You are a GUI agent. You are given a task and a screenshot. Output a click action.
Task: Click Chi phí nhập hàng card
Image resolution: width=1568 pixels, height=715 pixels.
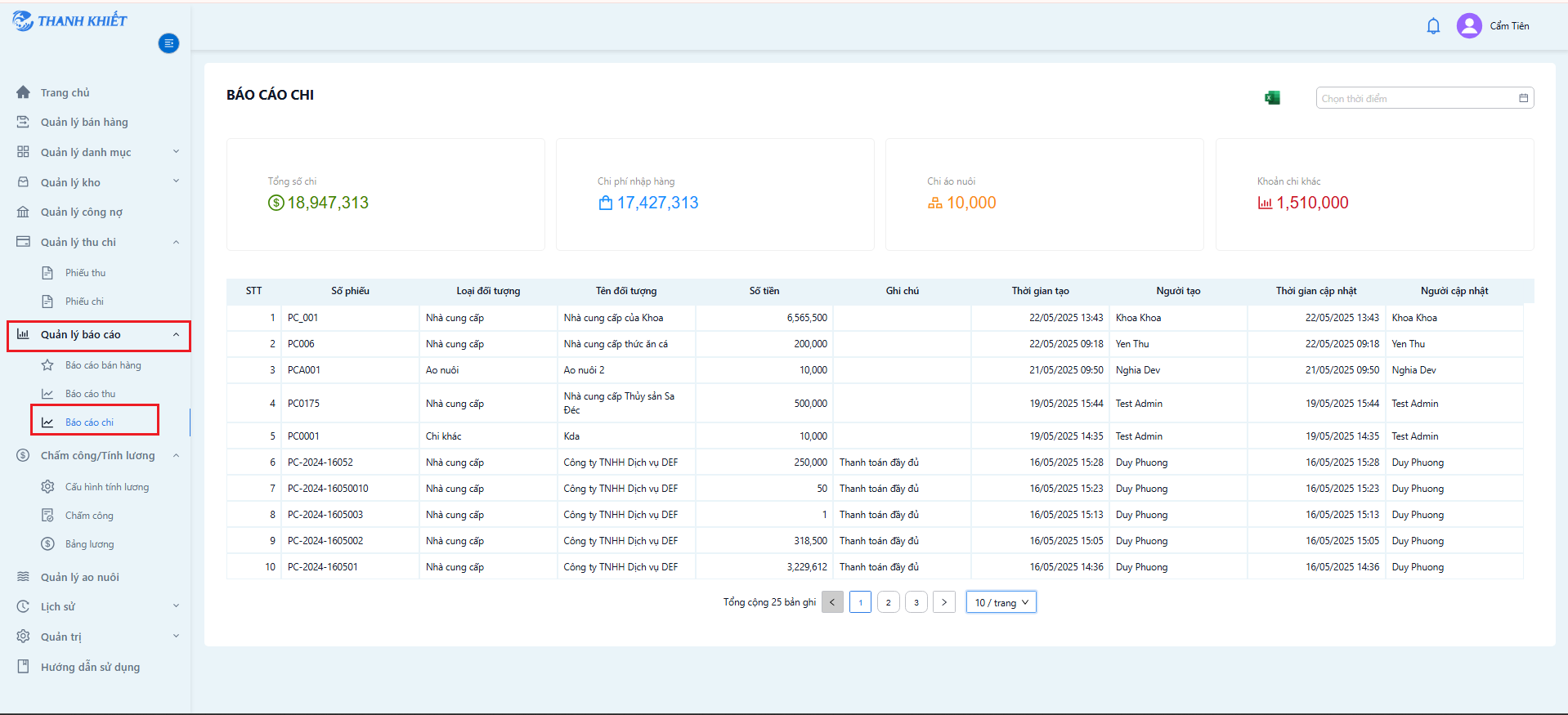(x=715, y=194)
